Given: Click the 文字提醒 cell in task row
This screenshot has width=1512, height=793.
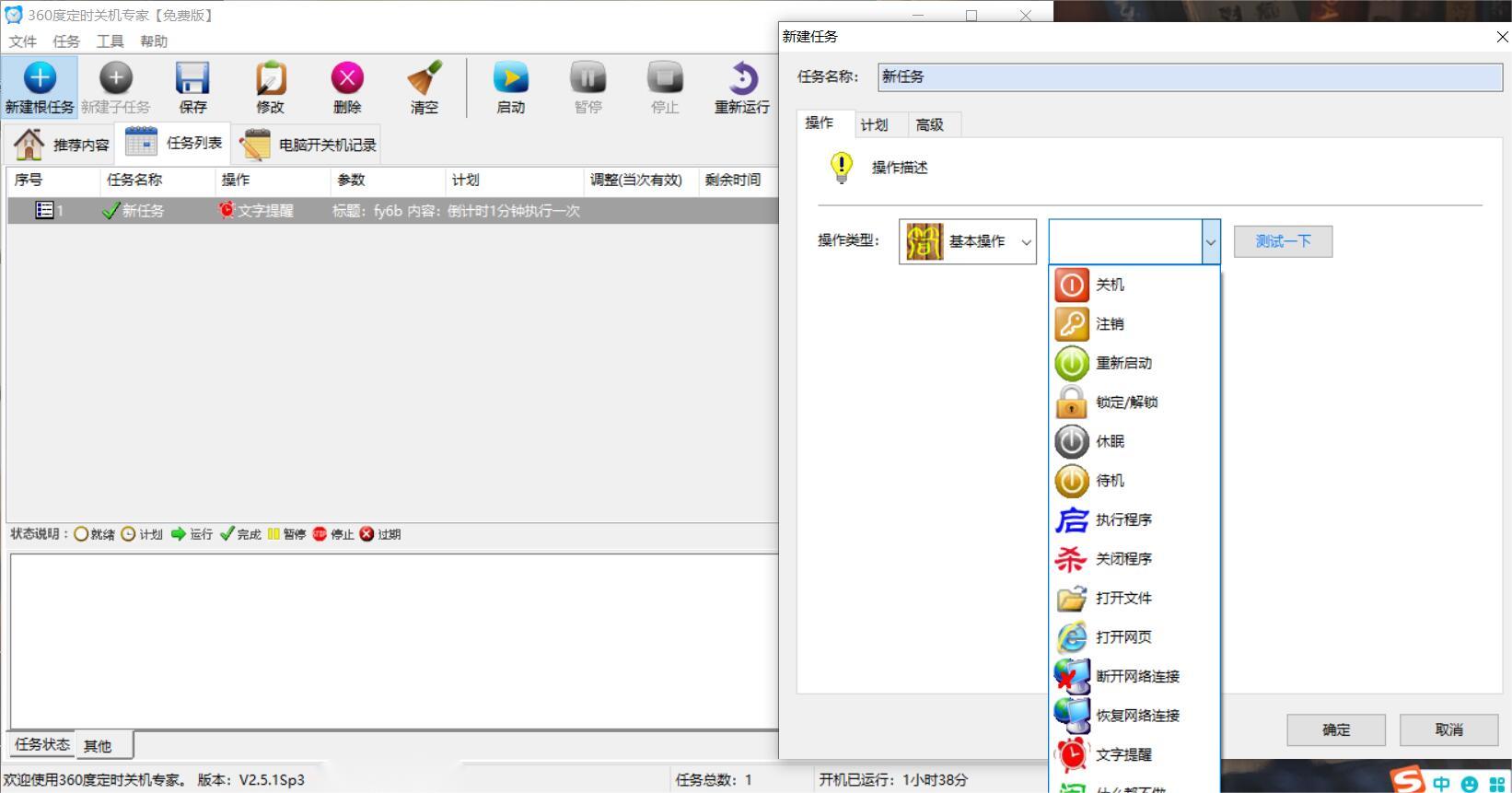Looking at the screenshot, I should [x=256, y=211].
